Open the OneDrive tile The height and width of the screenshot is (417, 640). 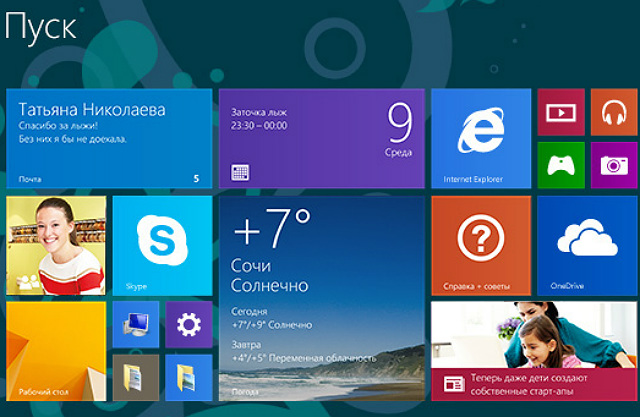click(587, 246)
